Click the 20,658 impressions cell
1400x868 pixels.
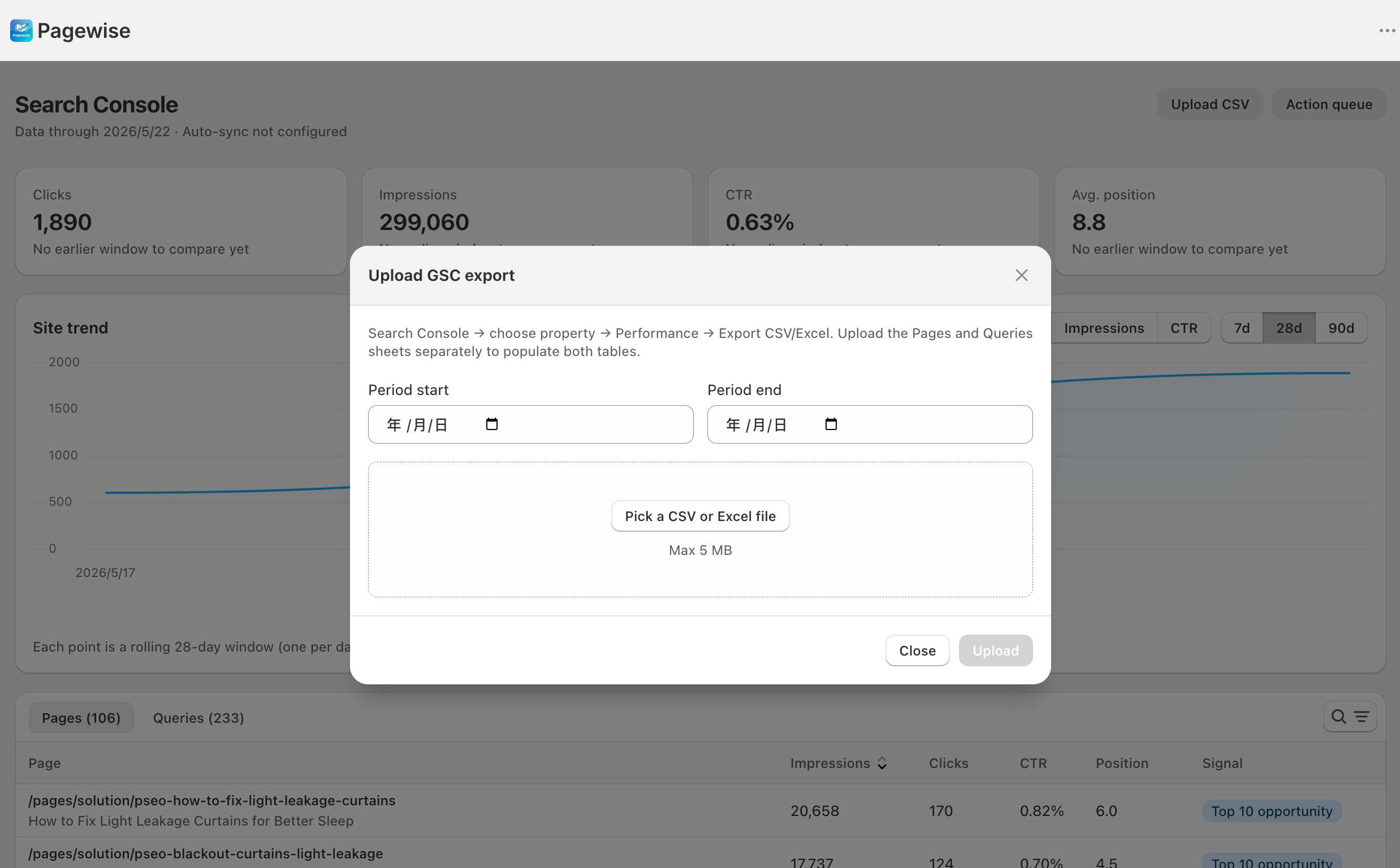814,810
